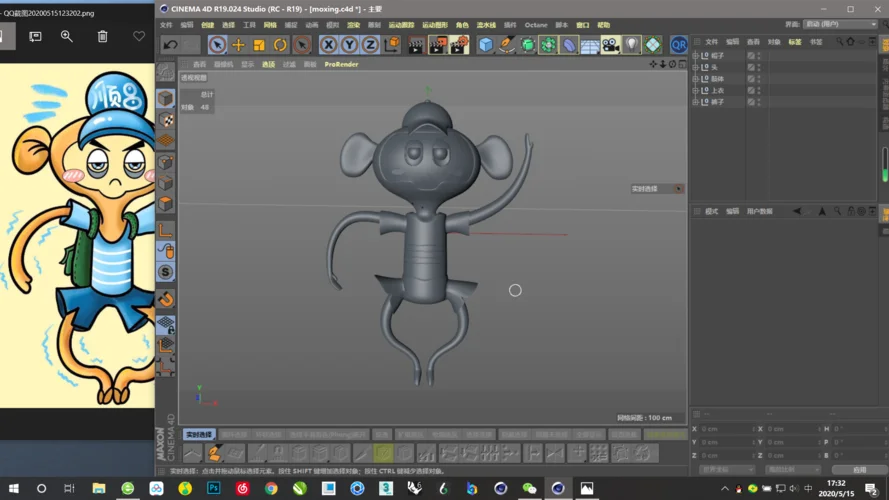The image size is (889, 500).
Task: Expand the 上衣 object tree node
Action: pyautogui.click(x=696, y=90)
